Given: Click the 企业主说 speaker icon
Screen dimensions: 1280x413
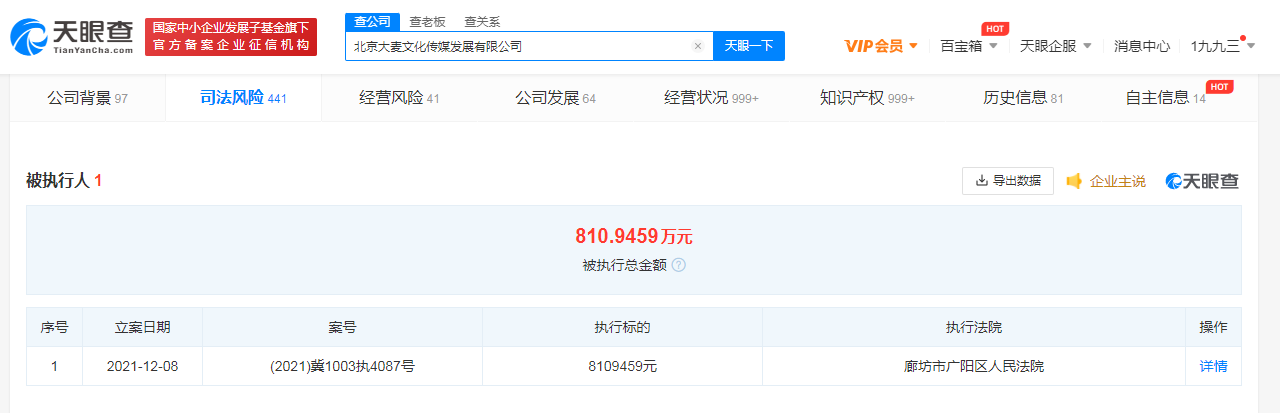Looking at the screenshot, I should pos(1075,181).
